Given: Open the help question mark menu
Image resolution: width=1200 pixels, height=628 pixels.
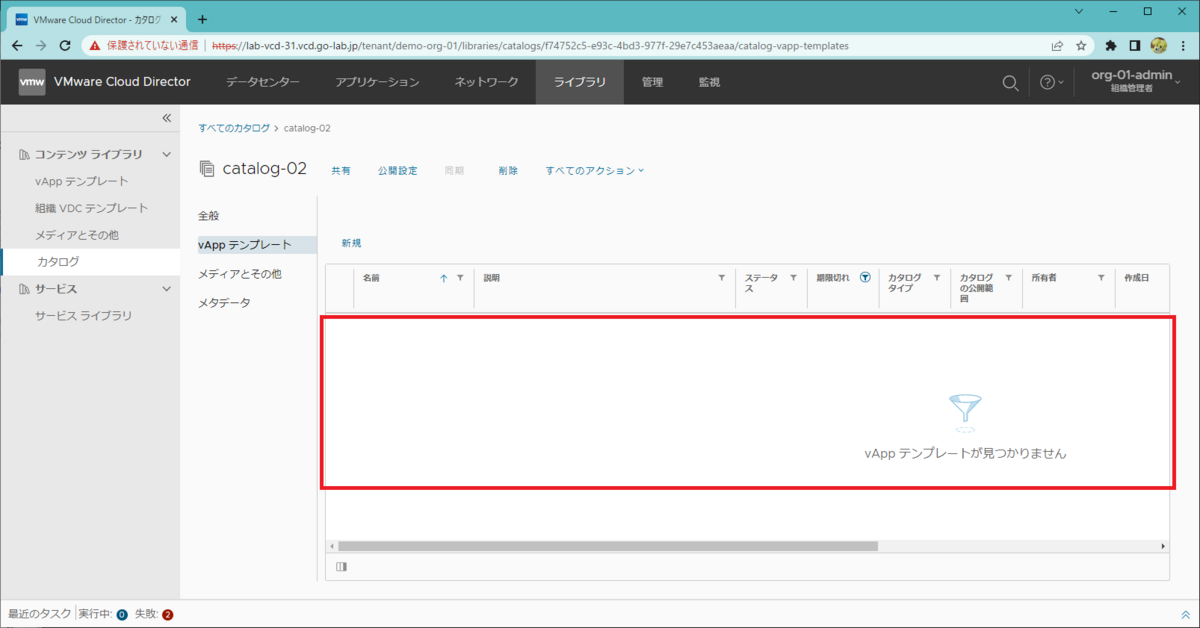Looking at the screenshot, I should [x=1051, y=82].
